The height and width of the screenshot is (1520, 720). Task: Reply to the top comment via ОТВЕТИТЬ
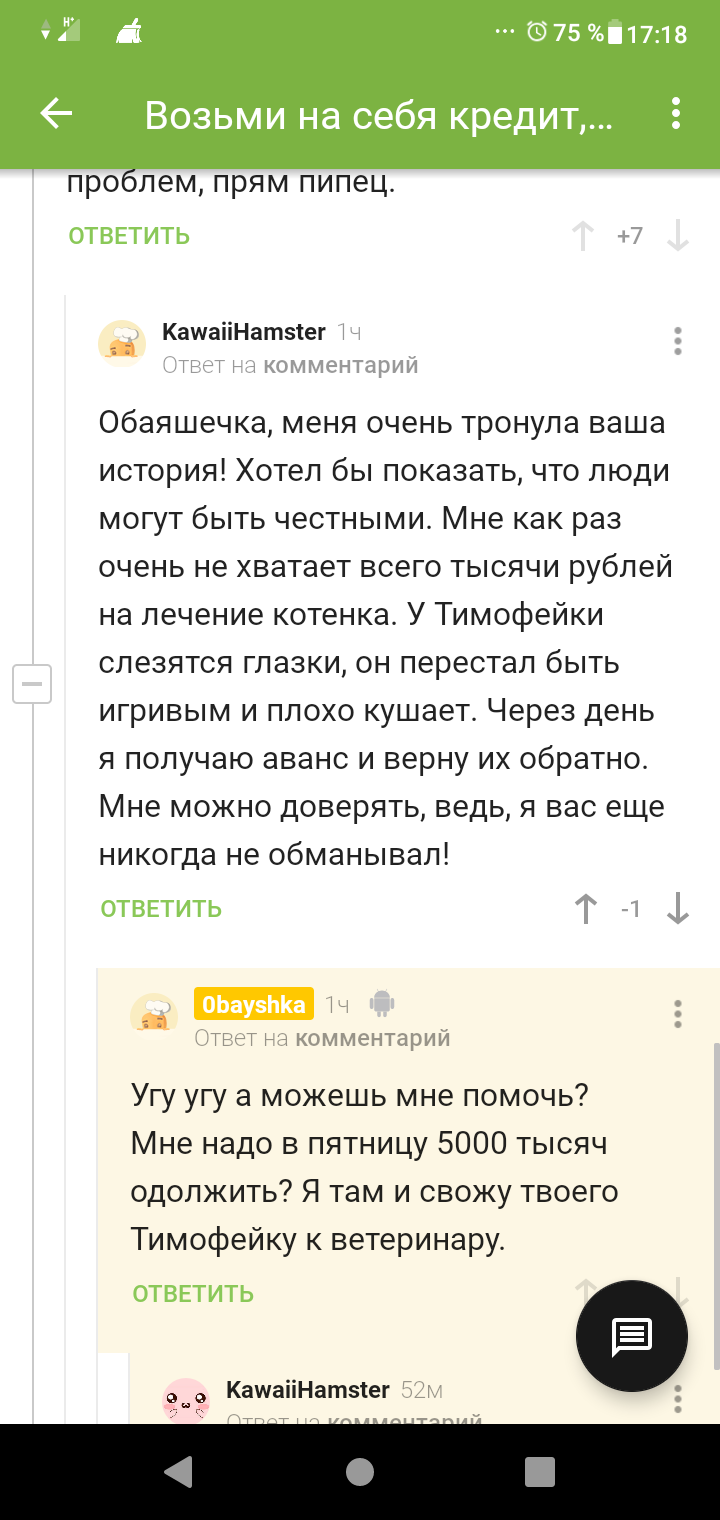pyautogui.click(x=129, y=236)
